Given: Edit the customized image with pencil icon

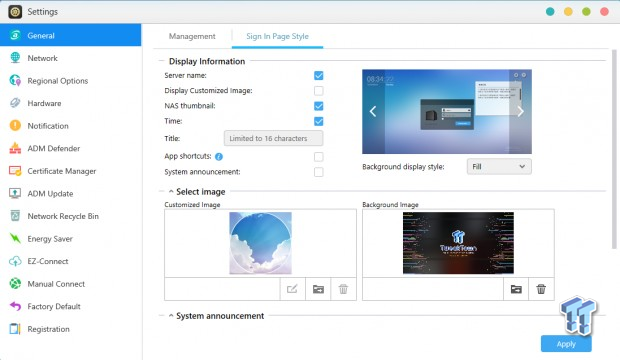Looking at the screenshot, I should point(292,289).
